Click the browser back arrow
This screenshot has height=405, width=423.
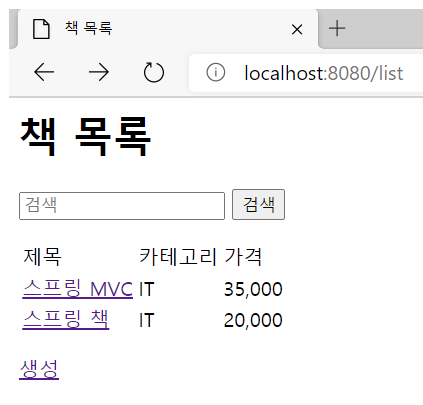click(x=44, y=72)
